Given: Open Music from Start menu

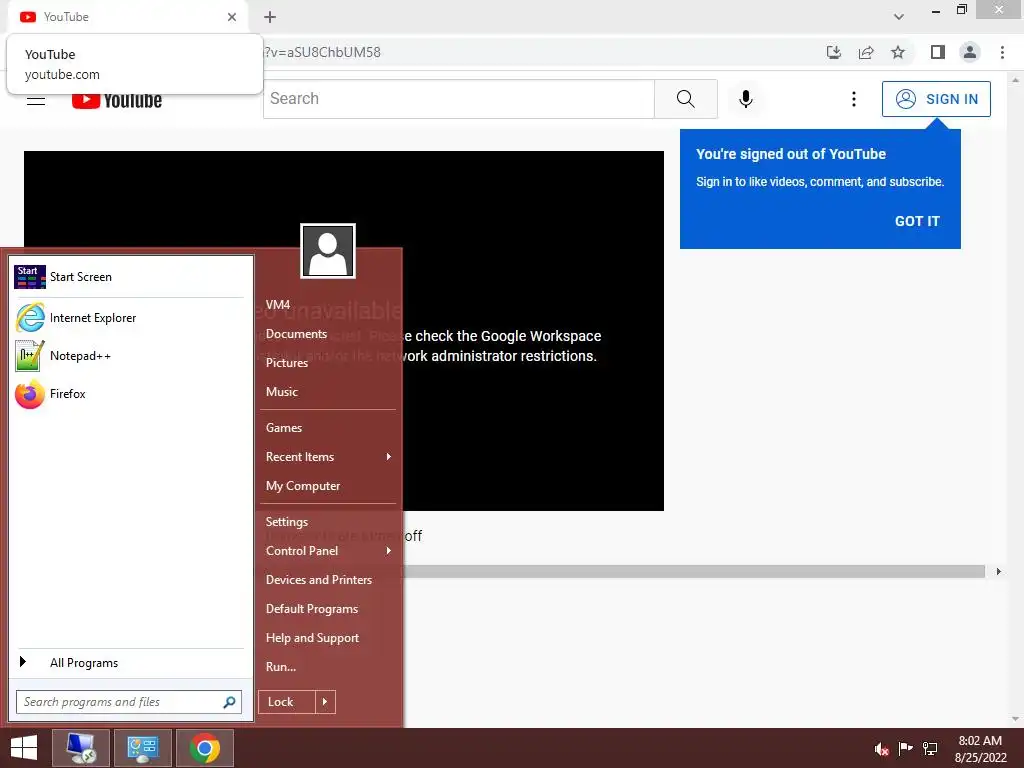Looking at the screenshot, I should [x=281, y=392].
